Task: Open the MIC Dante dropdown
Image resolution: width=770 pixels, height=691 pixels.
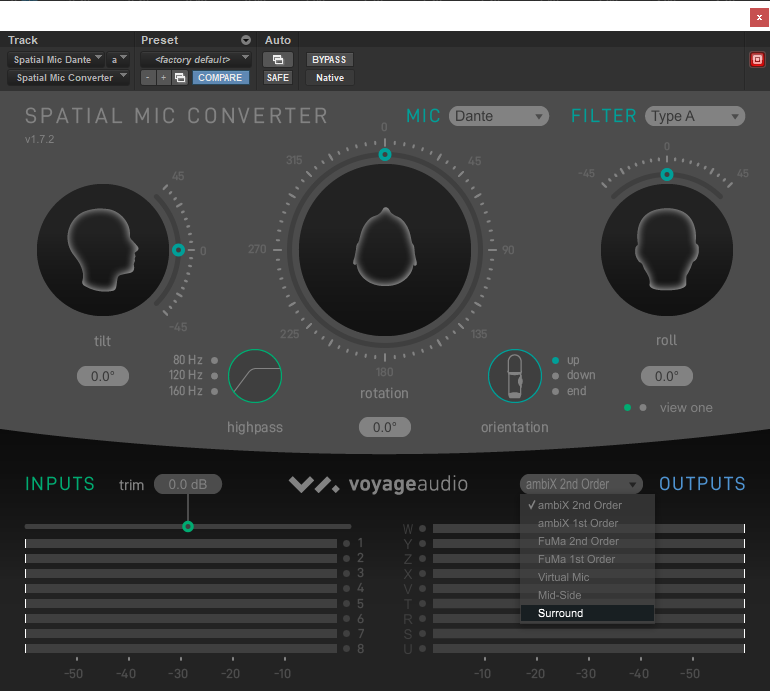Action: (498, 116)
